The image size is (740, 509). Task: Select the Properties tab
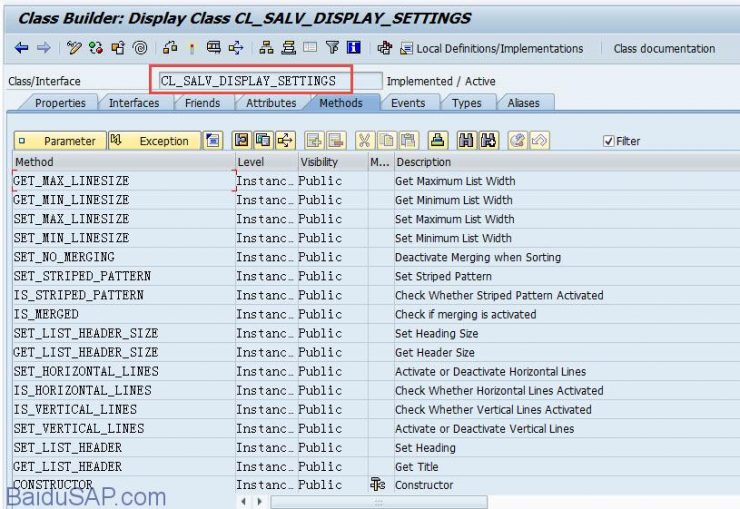(x=60, y=103)
